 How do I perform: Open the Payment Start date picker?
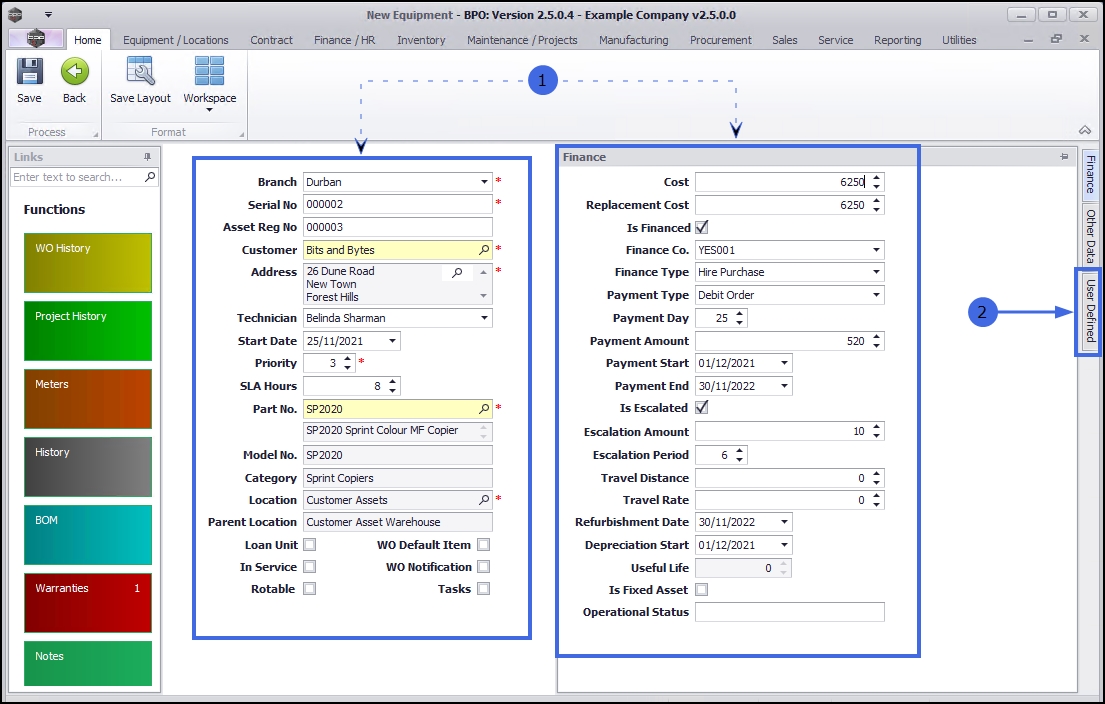click(784, 363)
